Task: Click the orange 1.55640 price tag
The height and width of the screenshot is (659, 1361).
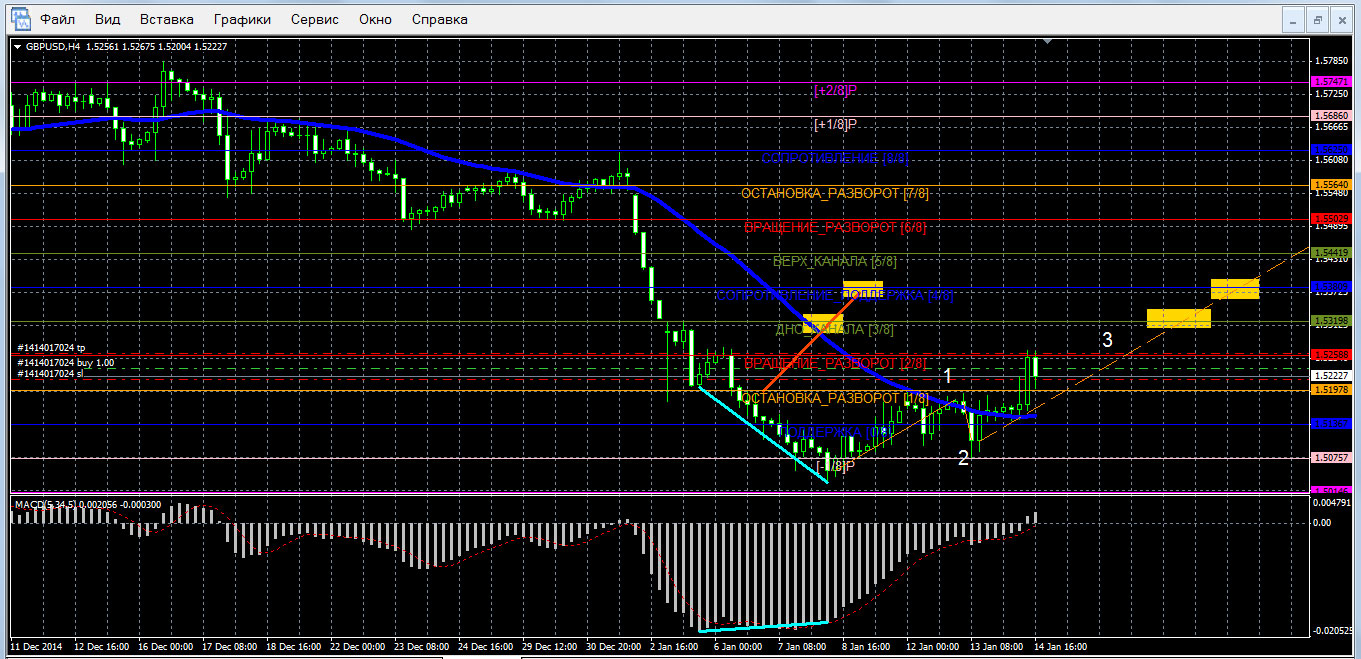Action: tap(1329, 185)
